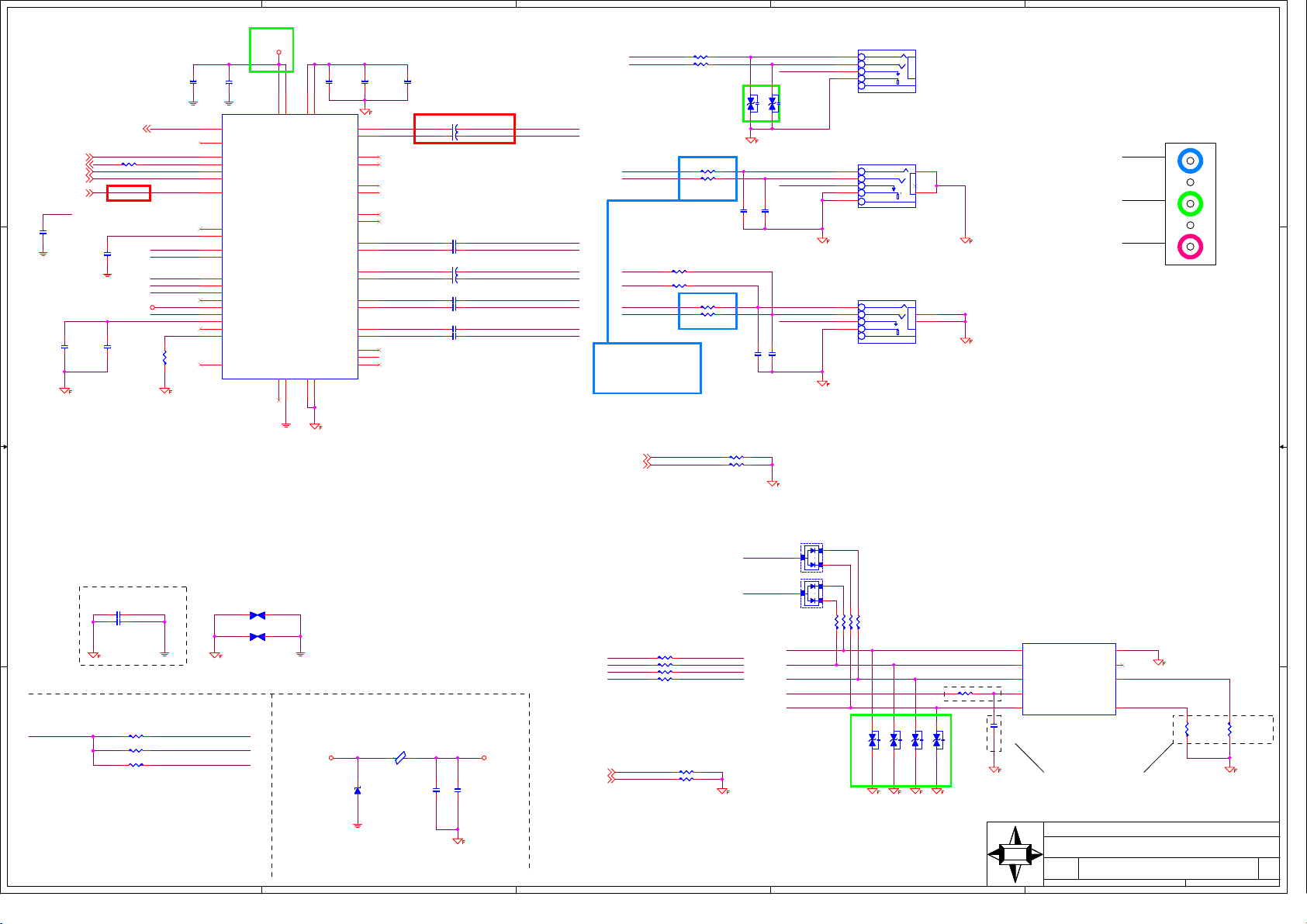Select the topmost audio jack connector symbol
The image size is (1307, 924).
(x=887, y=71)
